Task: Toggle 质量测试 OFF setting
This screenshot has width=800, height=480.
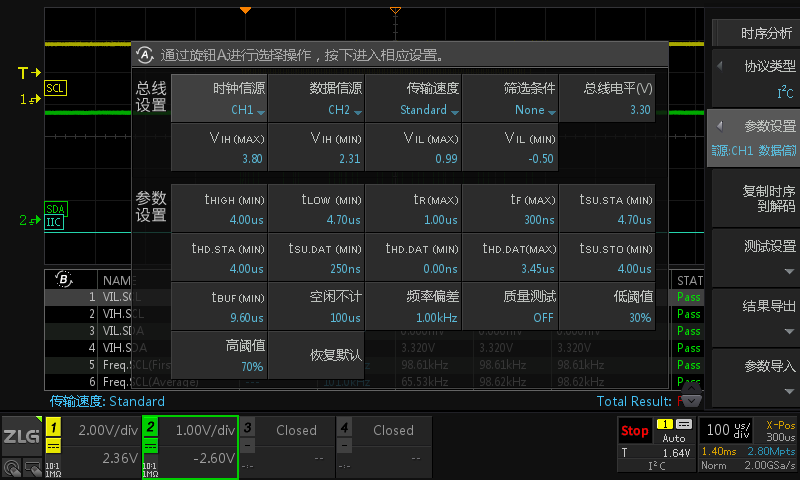Action: tap(510, 306)
